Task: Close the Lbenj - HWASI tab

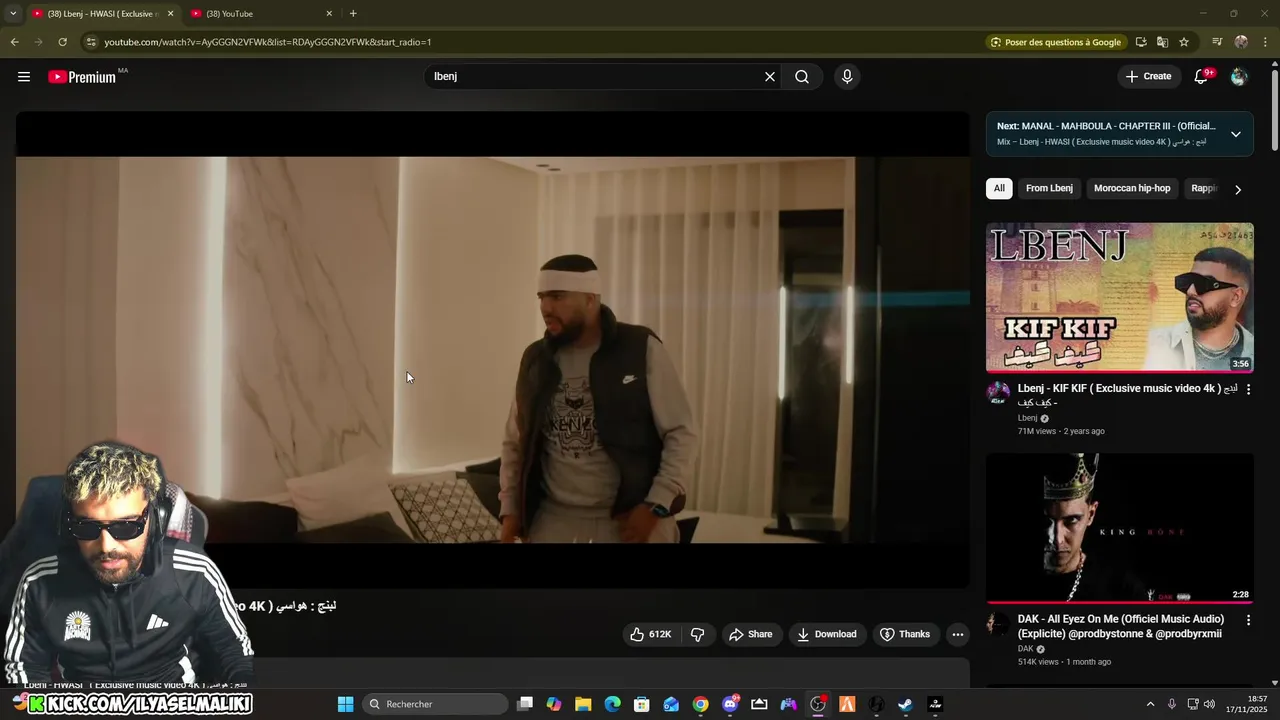Action: point(170,13)
